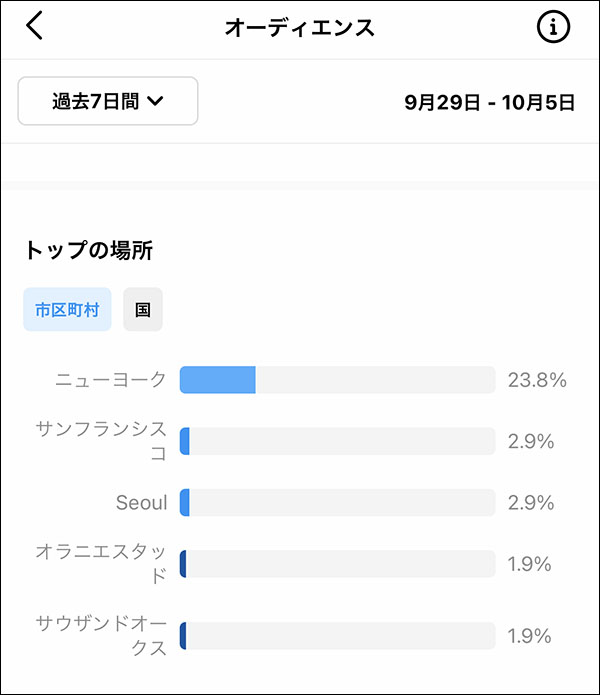Go back with the left arrow icon
The image size is (600, 695).
pyautogui.click(x=34, y=26)
